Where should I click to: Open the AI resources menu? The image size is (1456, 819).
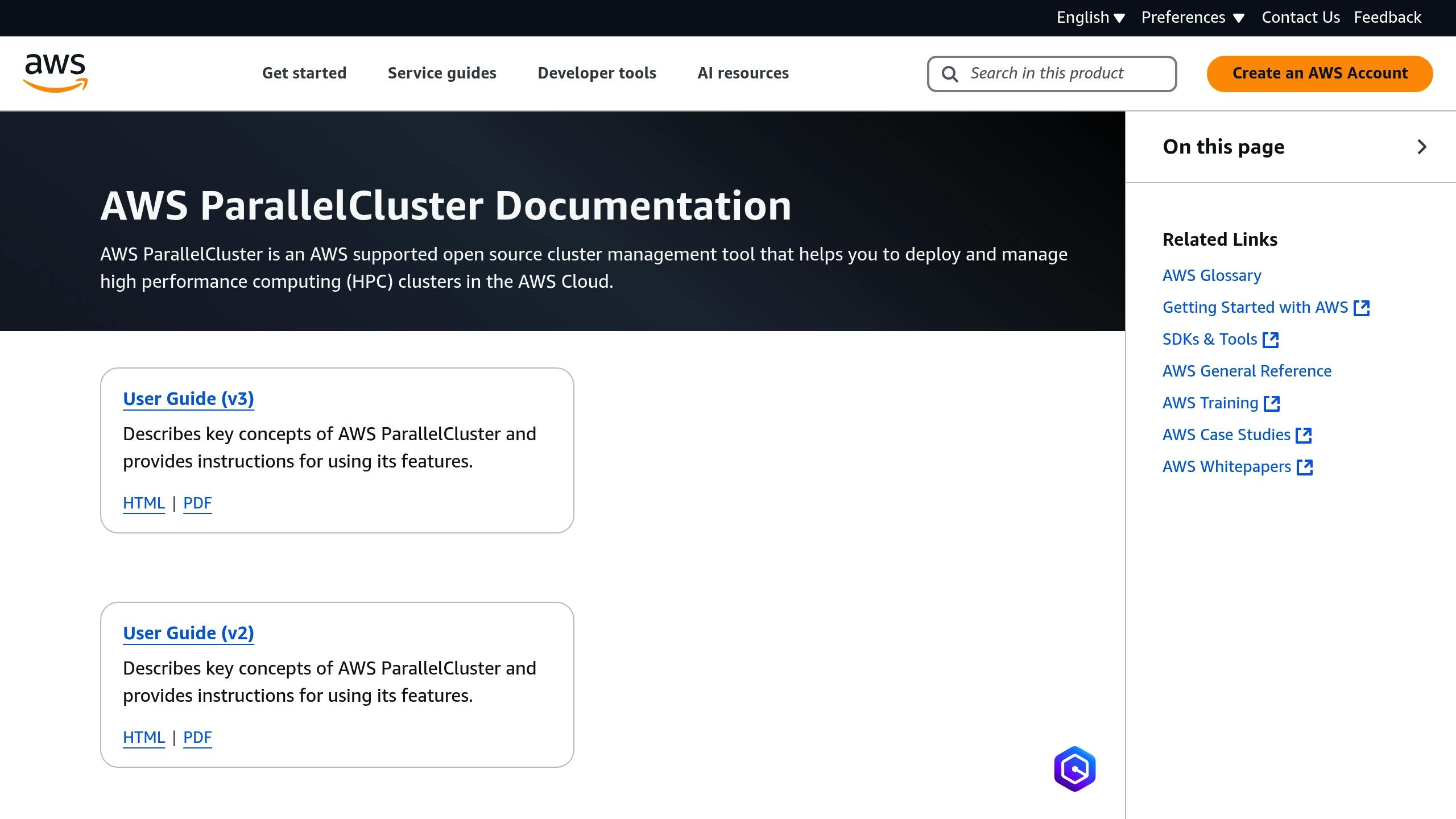pos(743,73)
